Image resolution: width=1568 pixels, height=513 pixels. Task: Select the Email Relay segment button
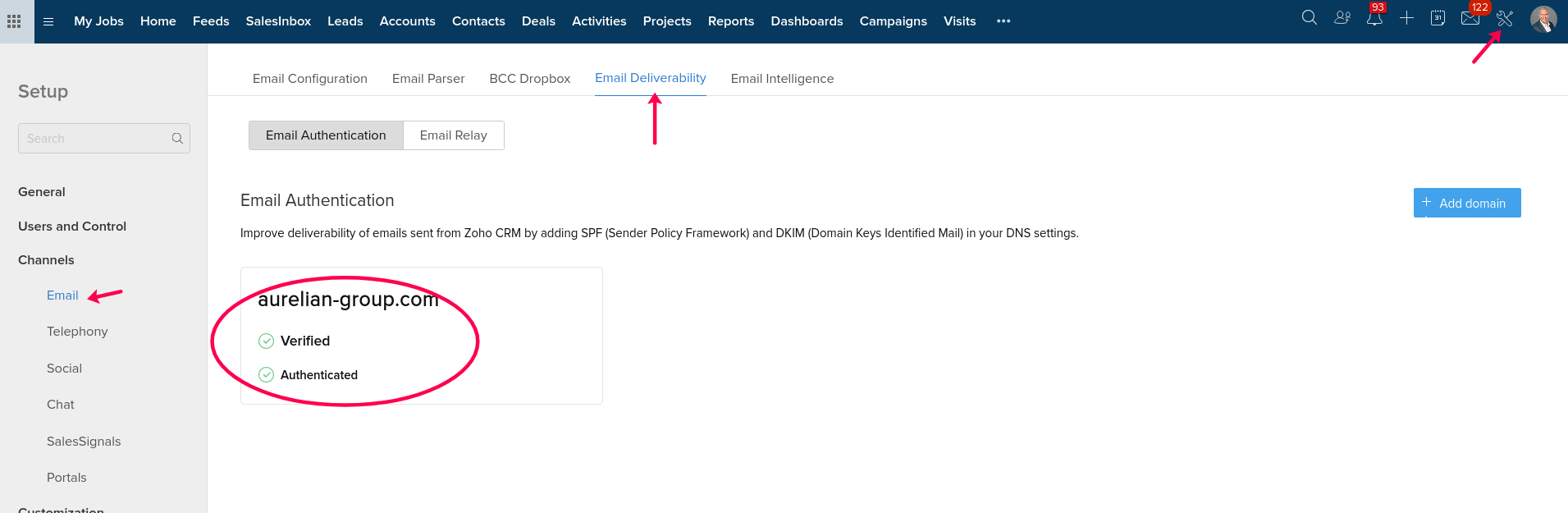point(454,135)
